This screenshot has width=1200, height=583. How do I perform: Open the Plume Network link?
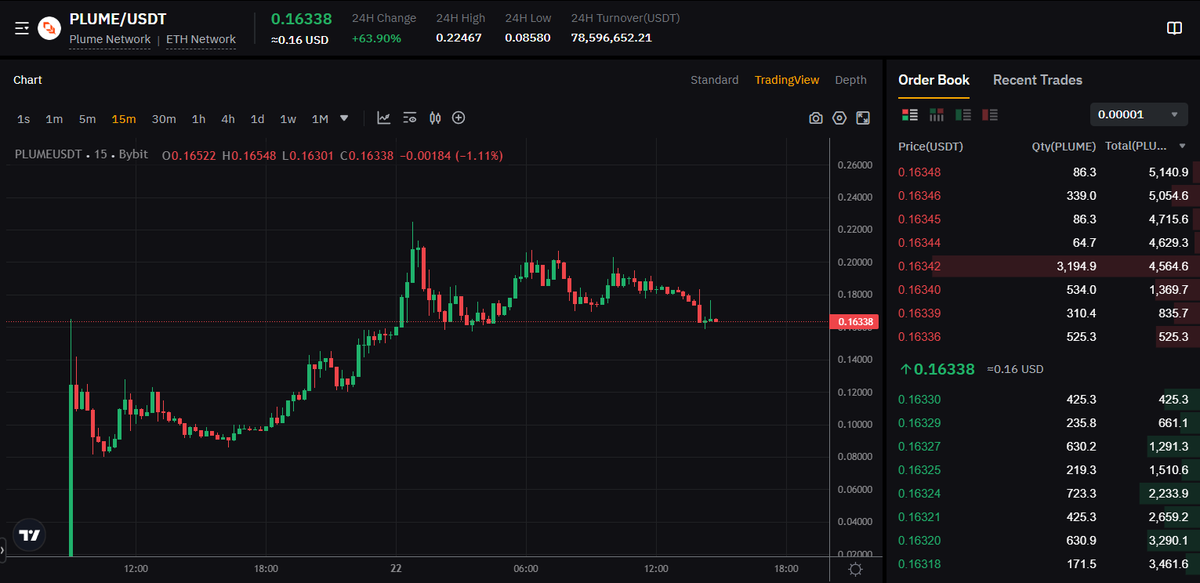click(110, 40)
